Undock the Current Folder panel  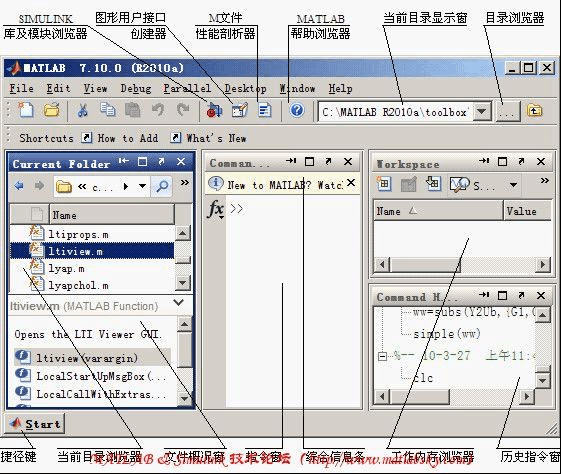click(161, 162)
